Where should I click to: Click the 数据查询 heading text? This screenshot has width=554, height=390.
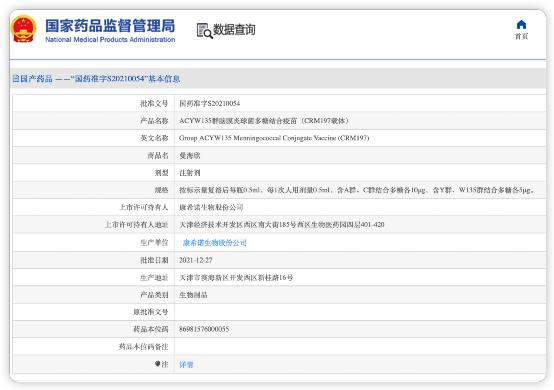pyautogui.click(x=234, y=30)
